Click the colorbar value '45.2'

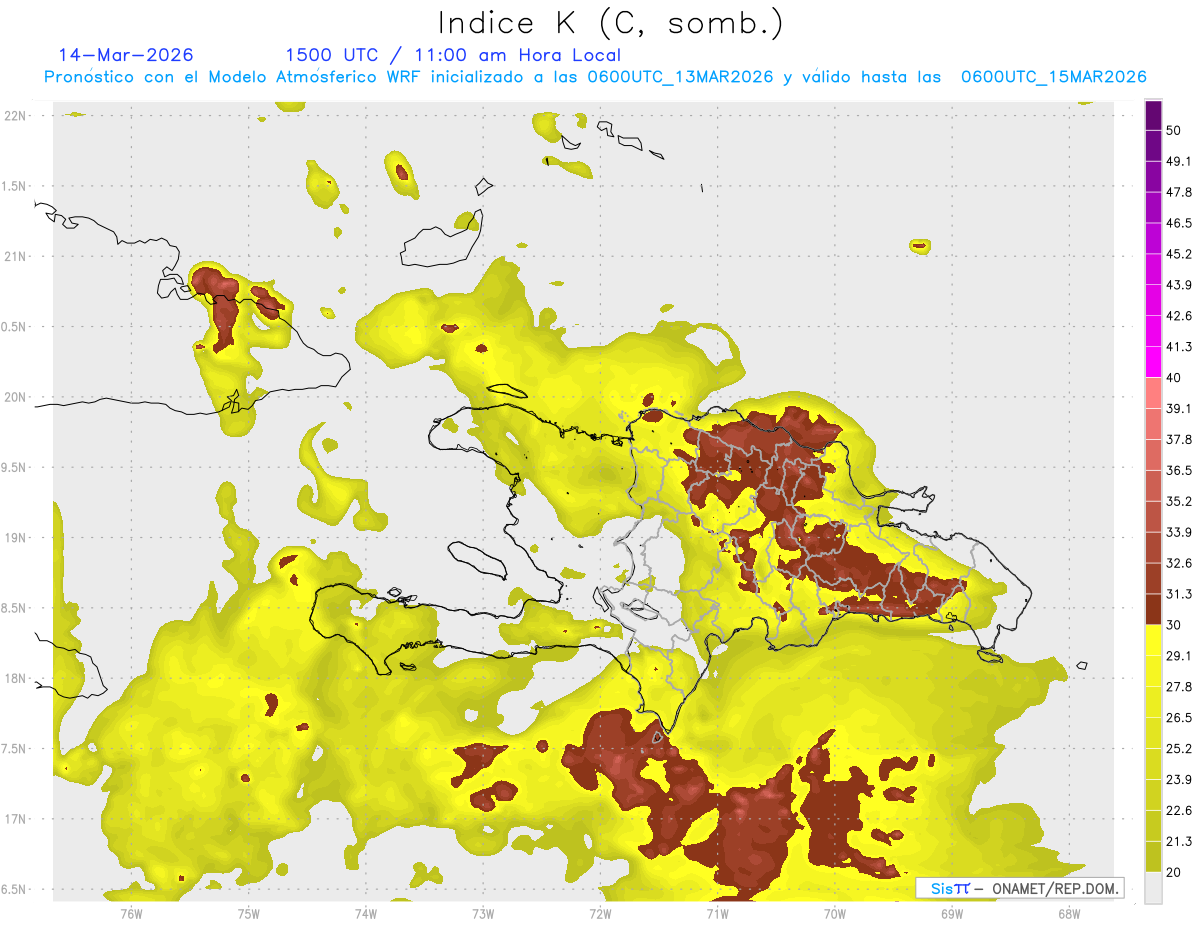[1179, 254]
